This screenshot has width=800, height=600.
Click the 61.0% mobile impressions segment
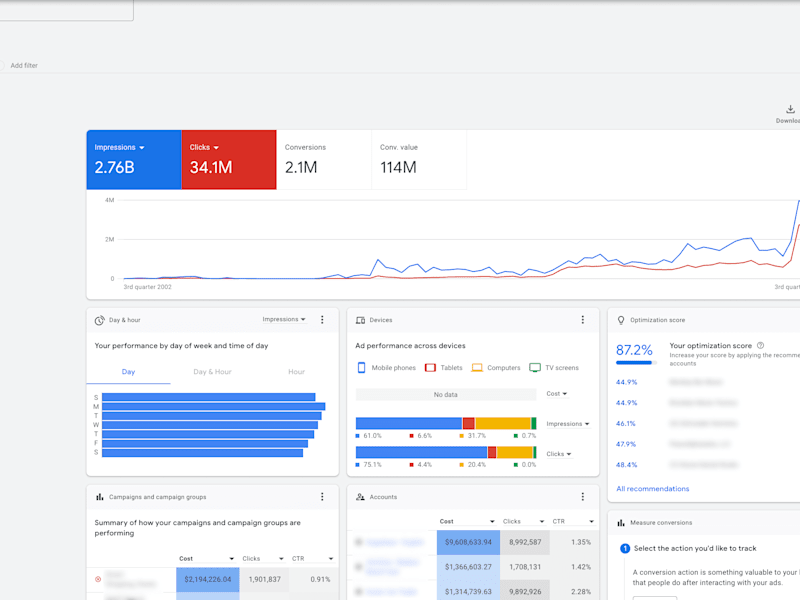(x=409, y=423)
